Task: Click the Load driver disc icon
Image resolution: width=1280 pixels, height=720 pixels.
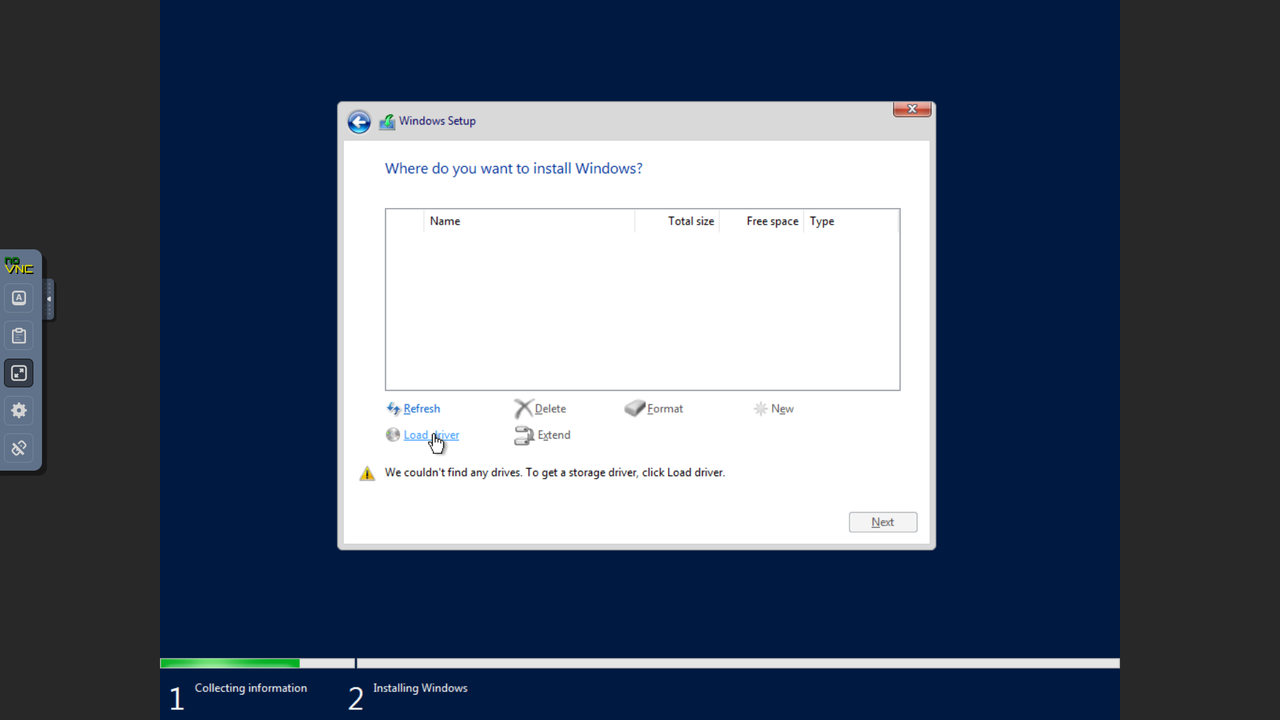Action: [x=393, y=435]
